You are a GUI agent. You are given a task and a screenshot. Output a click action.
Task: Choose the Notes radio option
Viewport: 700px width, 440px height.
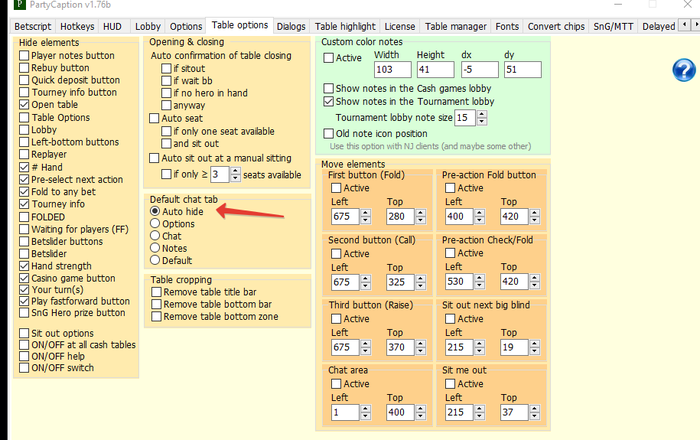[x=155, y=248]
